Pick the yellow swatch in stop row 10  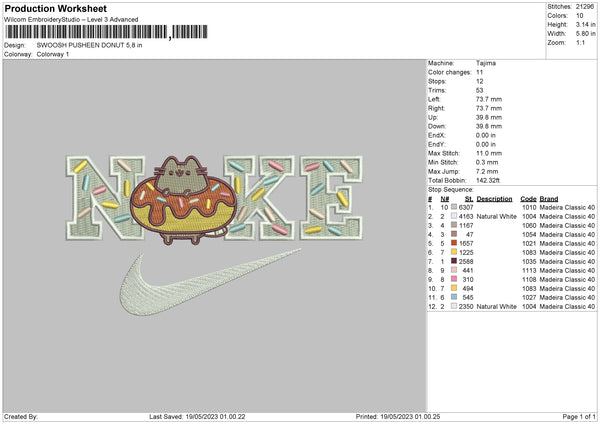[454, 288]
